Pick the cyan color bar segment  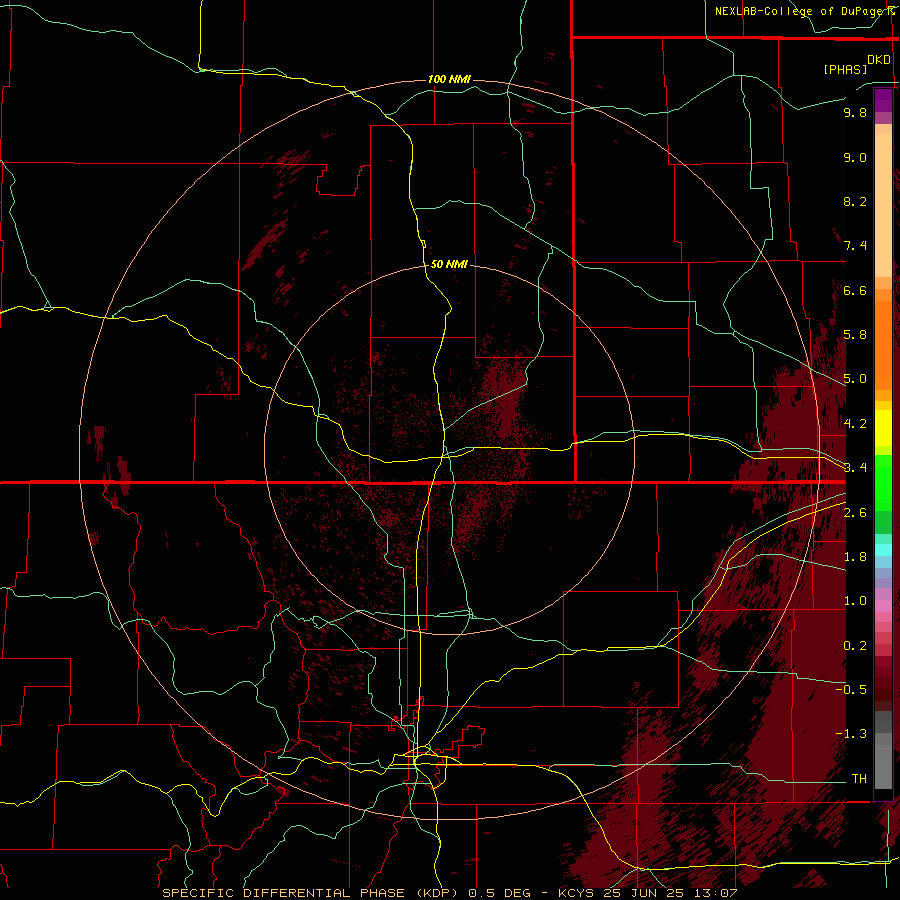pos(883,550)
